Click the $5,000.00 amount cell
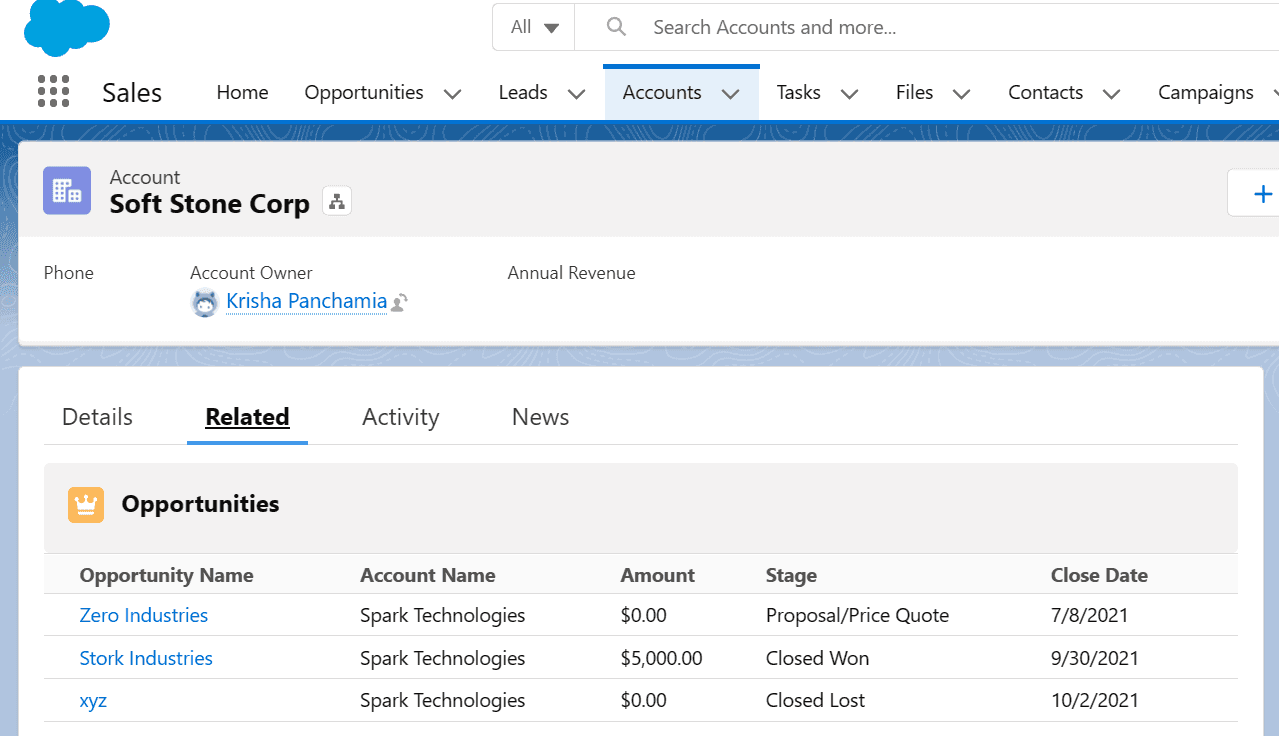 661,658
